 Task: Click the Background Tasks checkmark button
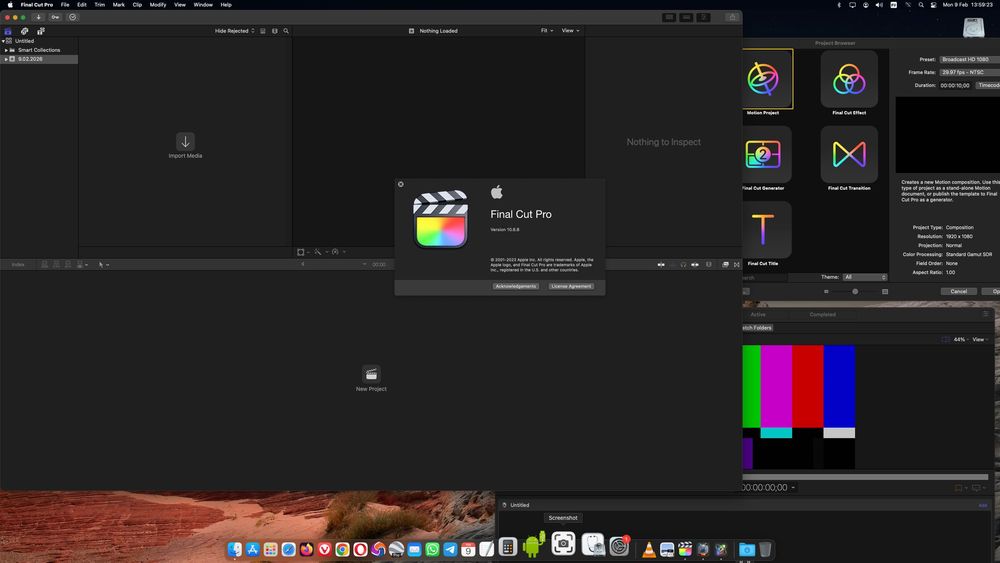(x=73, y=17)
